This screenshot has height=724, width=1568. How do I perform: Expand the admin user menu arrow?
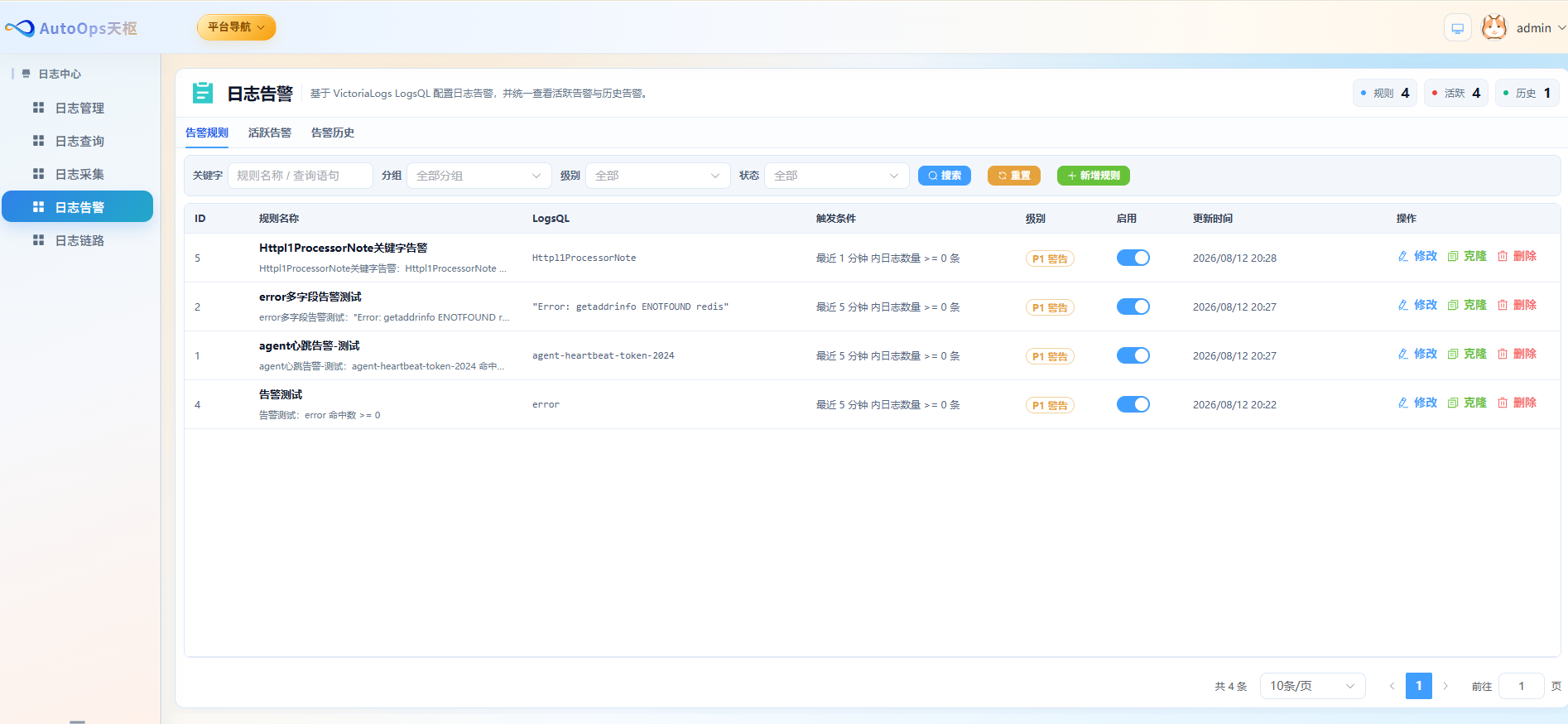point(1561,27)
